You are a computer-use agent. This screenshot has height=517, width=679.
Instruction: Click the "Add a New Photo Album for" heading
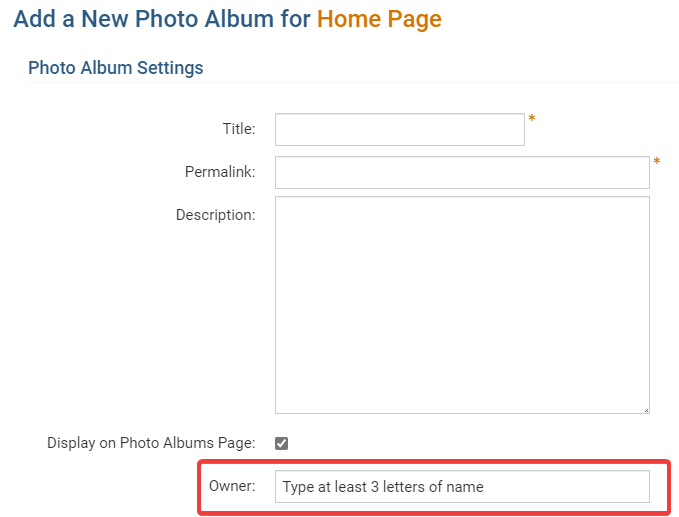(162, 19)
